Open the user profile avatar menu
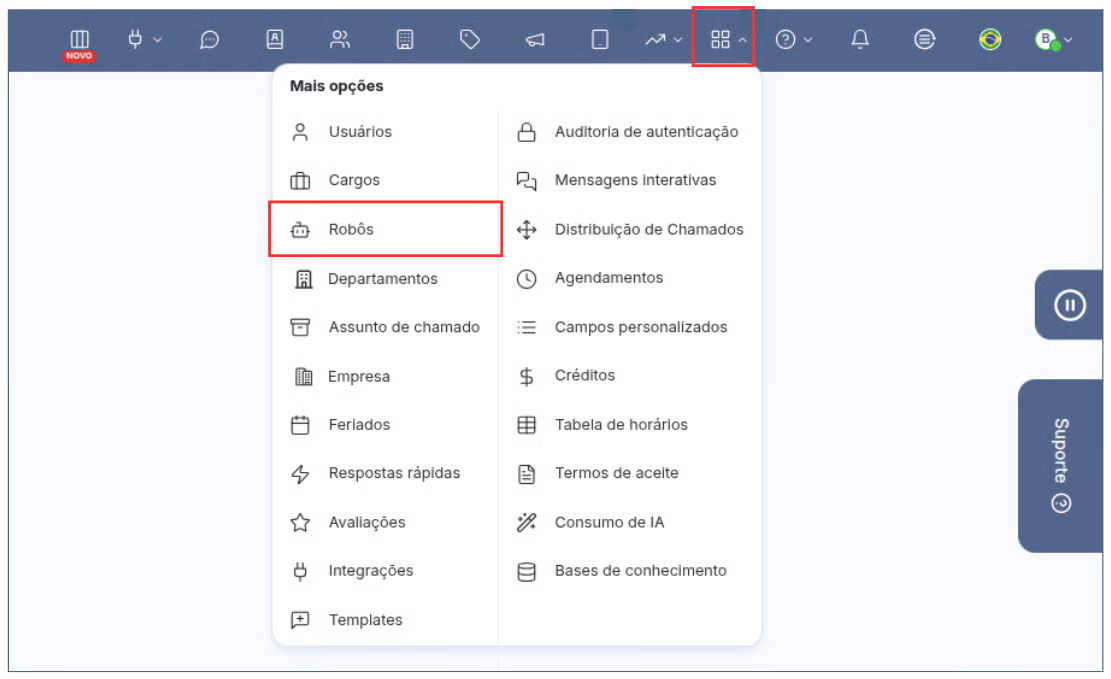The width and height of the screenshot is (1111, 679). (x=1052, y=40)
